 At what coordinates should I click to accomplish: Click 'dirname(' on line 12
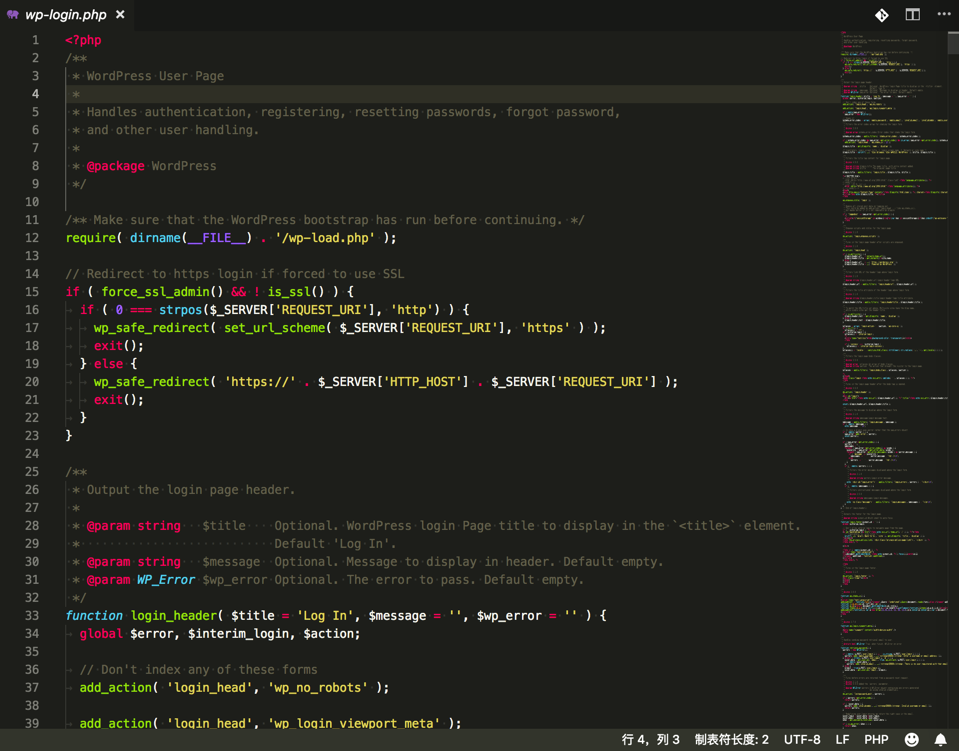point(158,238)
